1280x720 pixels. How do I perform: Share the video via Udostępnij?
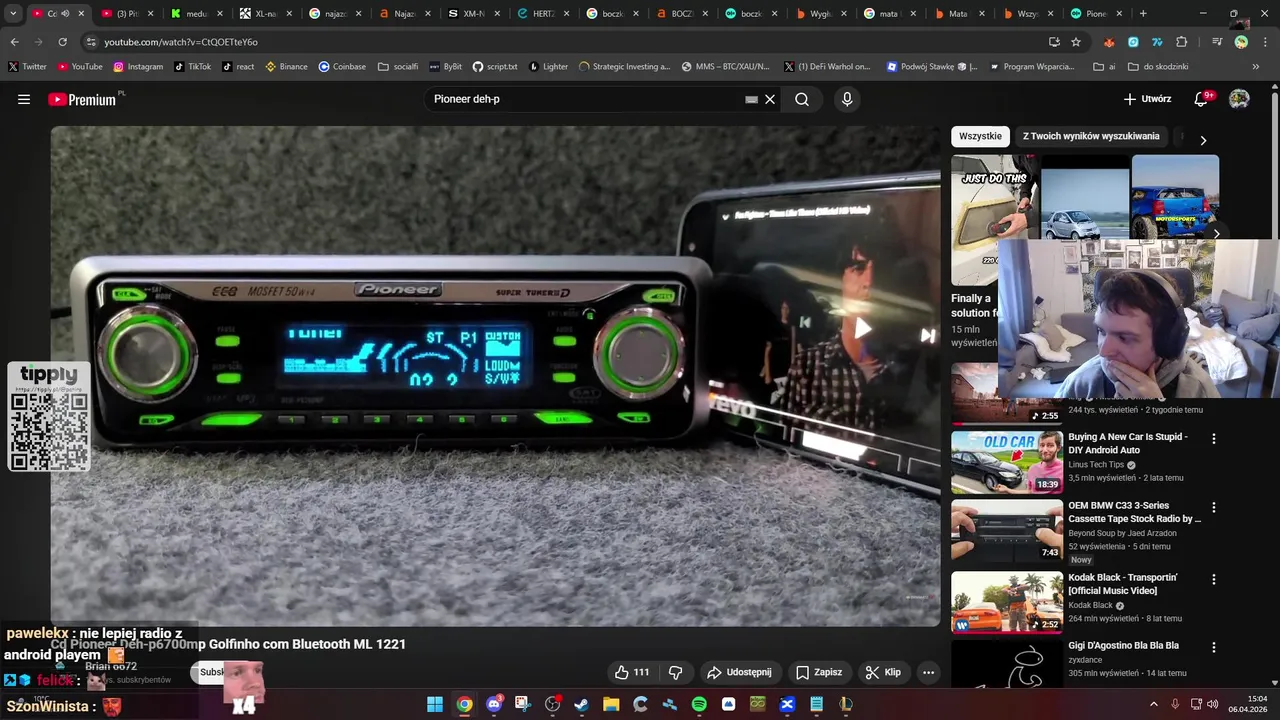740,672
